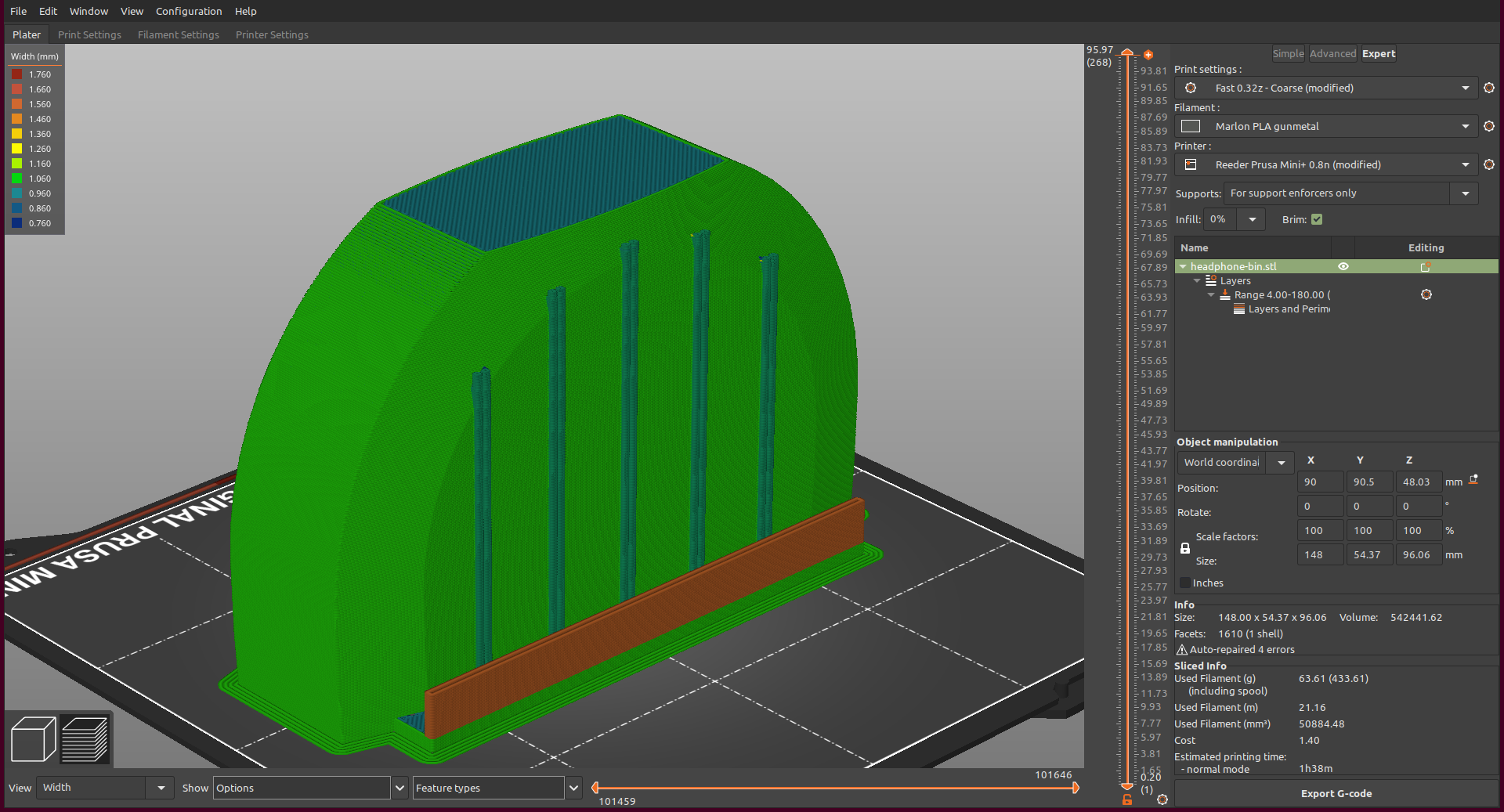Switch to the Filament Settings tab
This screenshot has width=1504, height=812.
coord(179,34)
